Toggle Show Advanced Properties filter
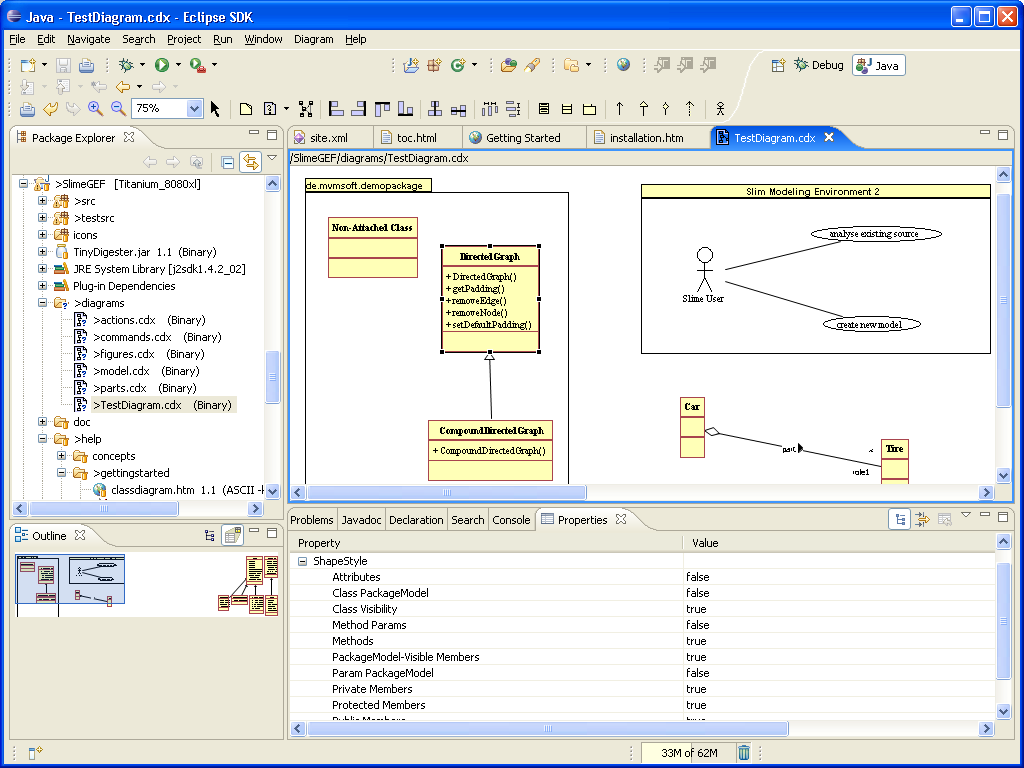Image resolution: width=1024 pixels, height=768 pixels. pos(922,520)
